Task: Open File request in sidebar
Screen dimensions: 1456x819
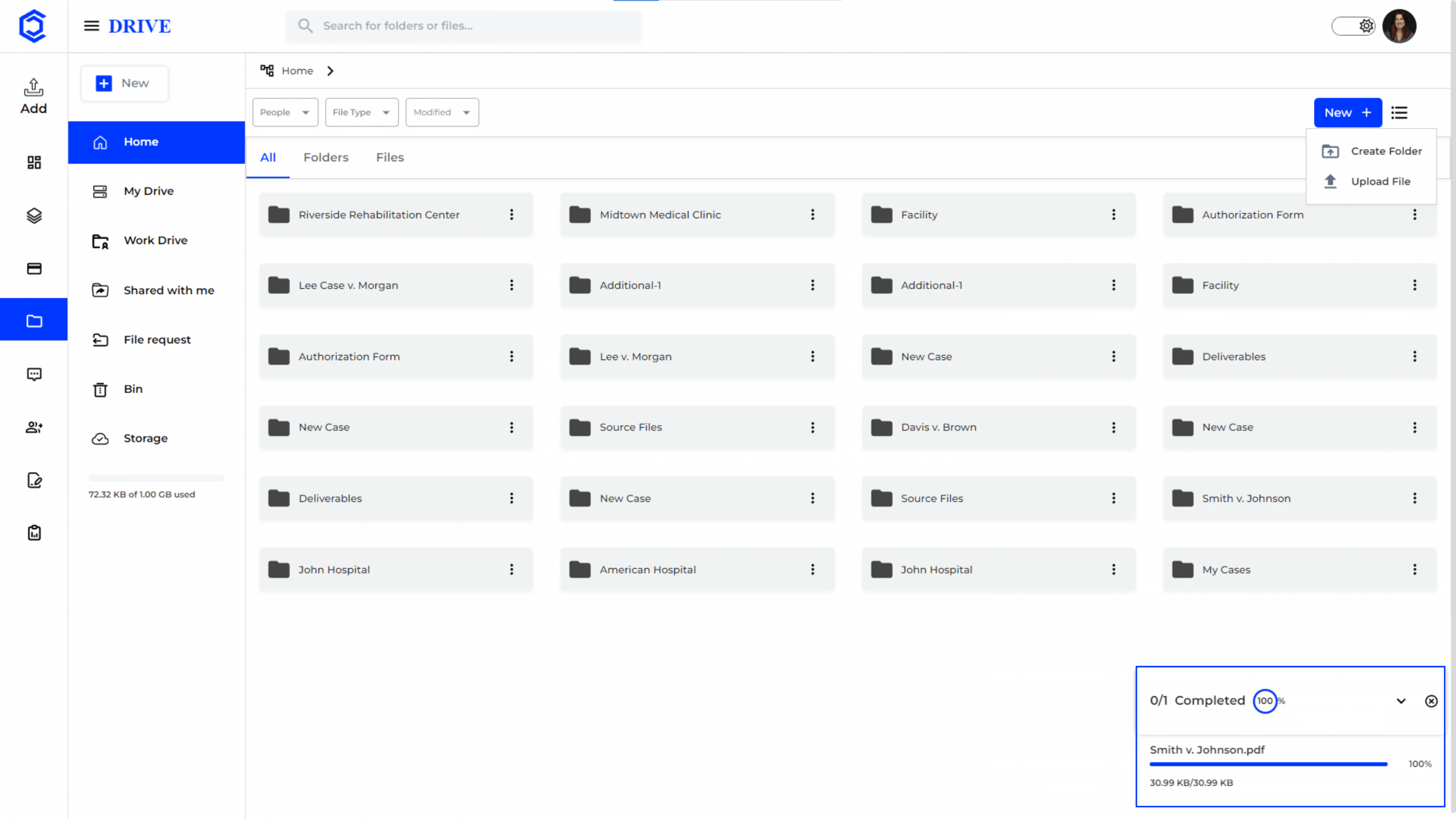Action: pos(157,339)
